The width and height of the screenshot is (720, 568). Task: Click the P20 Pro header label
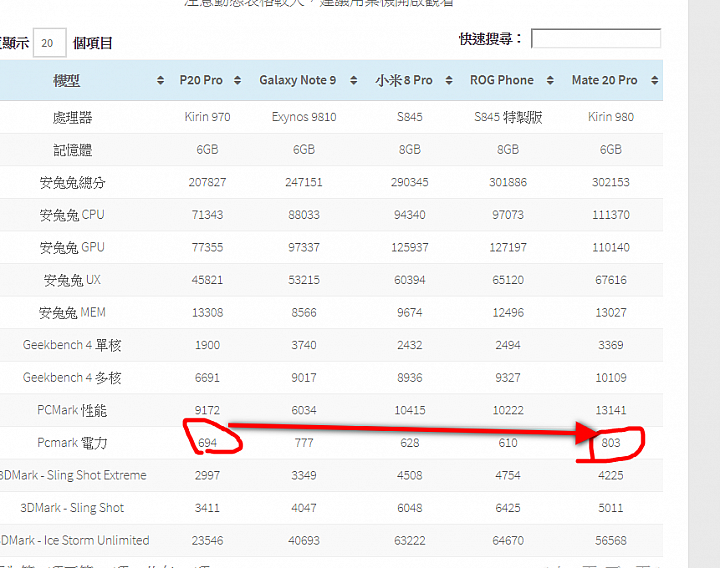coord(201,80)
